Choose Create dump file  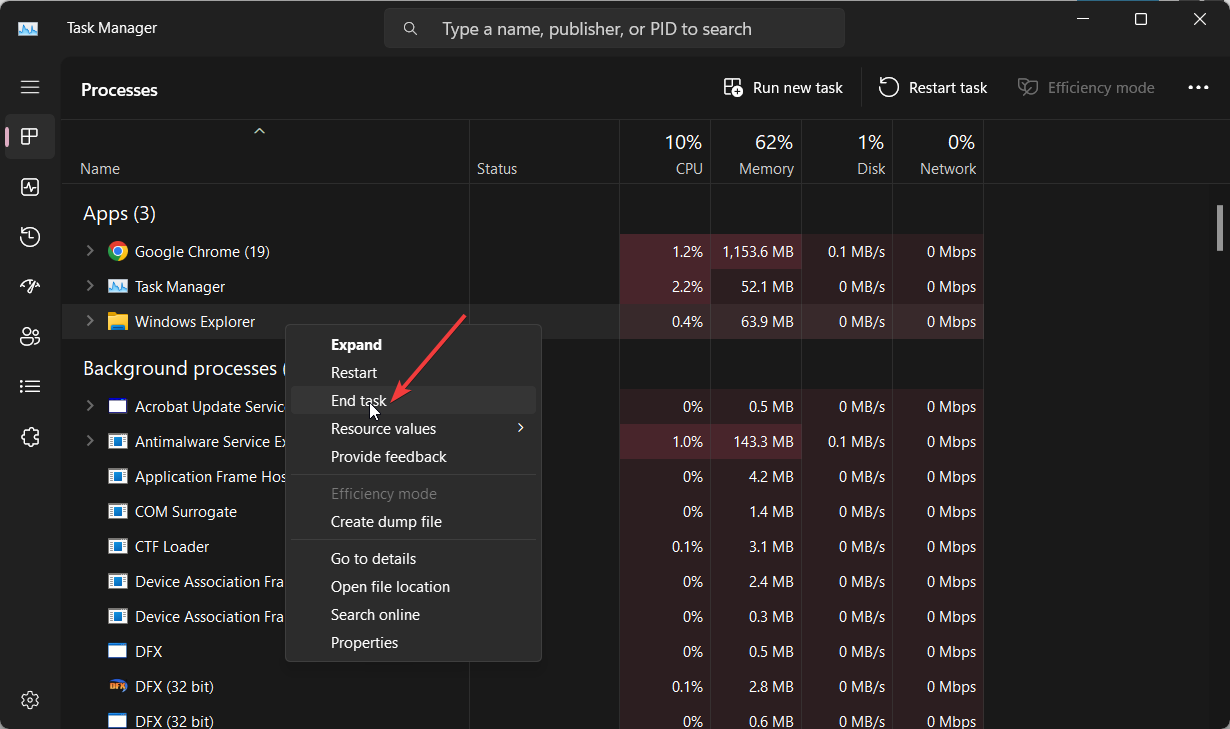413,522
